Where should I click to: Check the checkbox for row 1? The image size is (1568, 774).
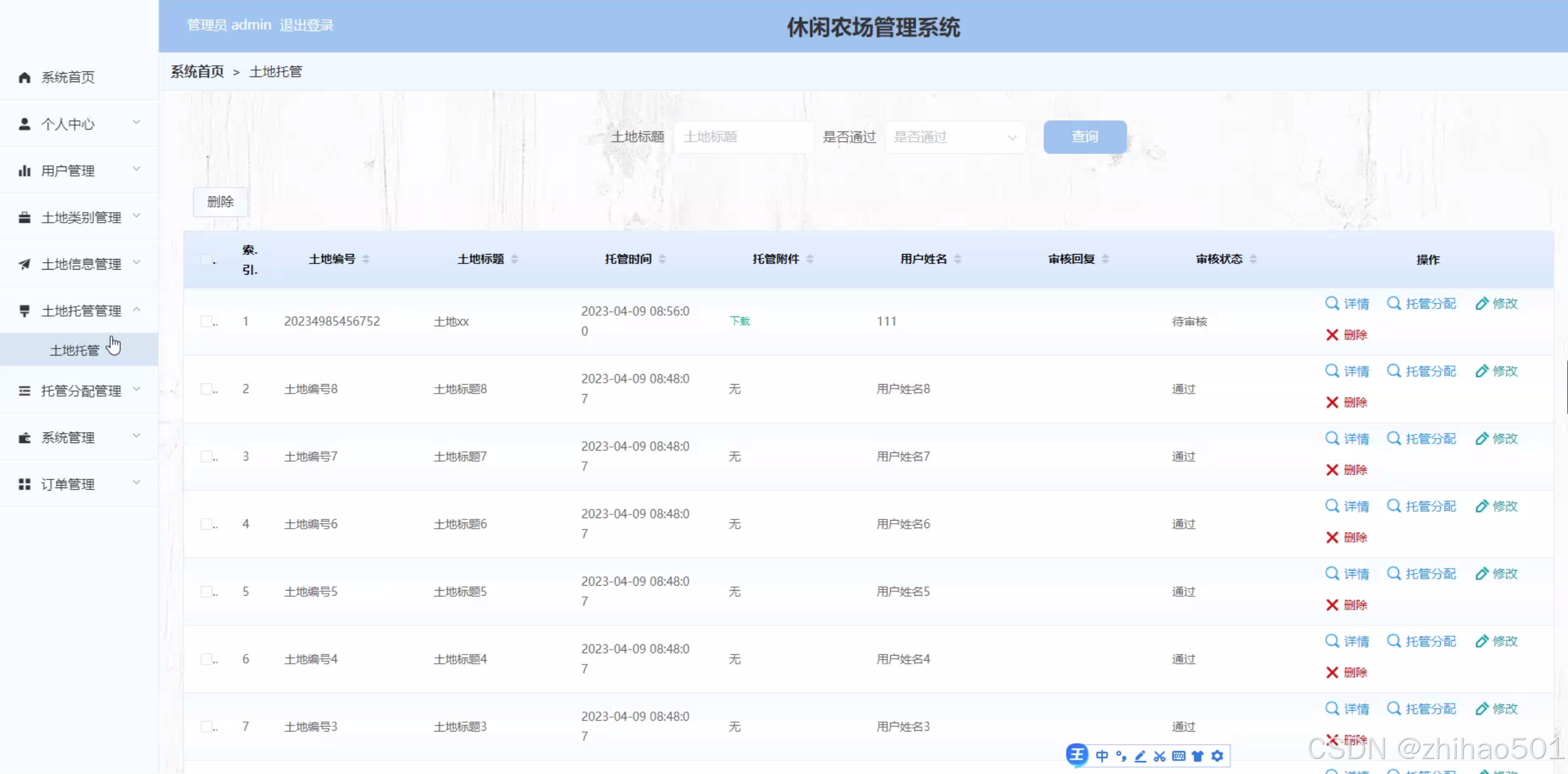tap(207, 322)
